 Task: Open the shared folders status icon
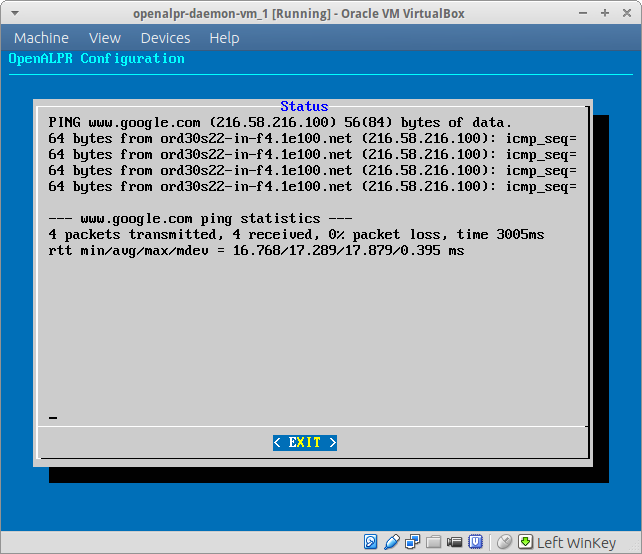pos(433,542)
